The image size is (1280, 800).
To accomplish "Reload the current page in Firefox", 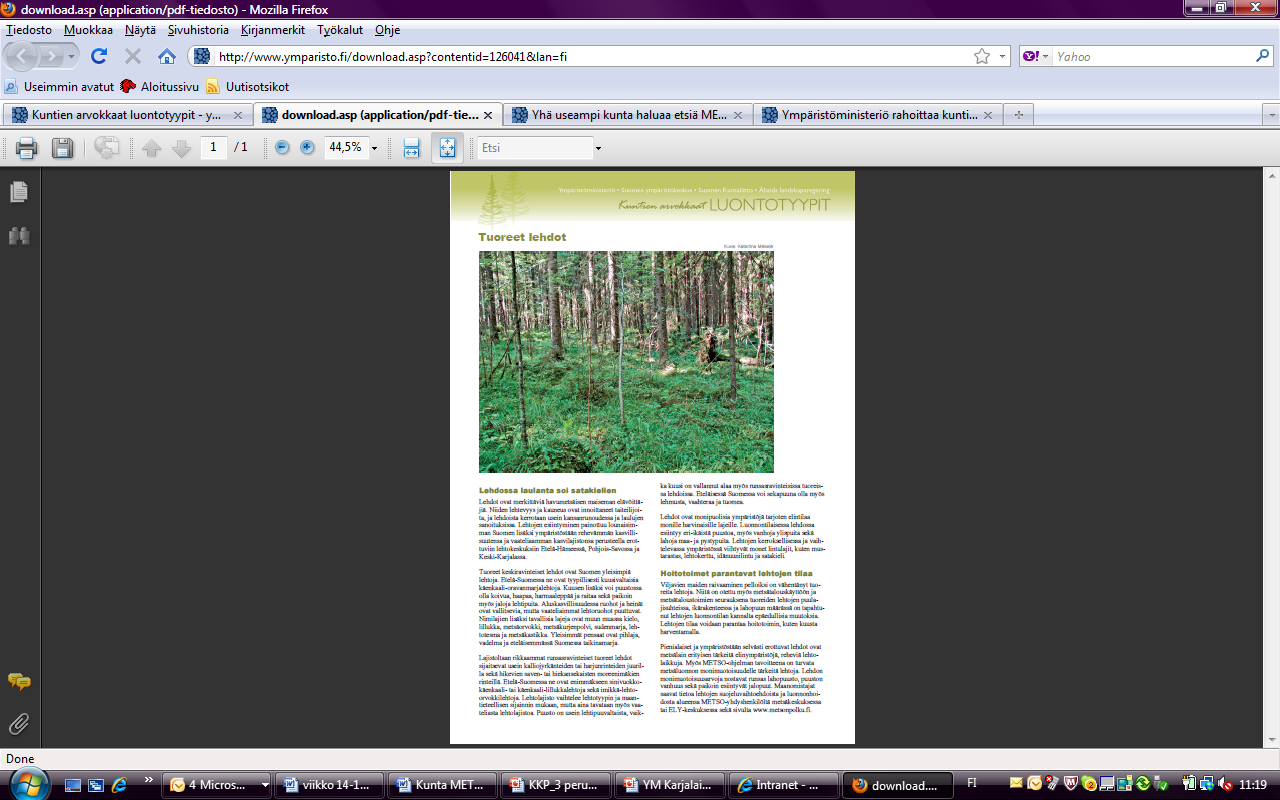I will coord(99,56).
